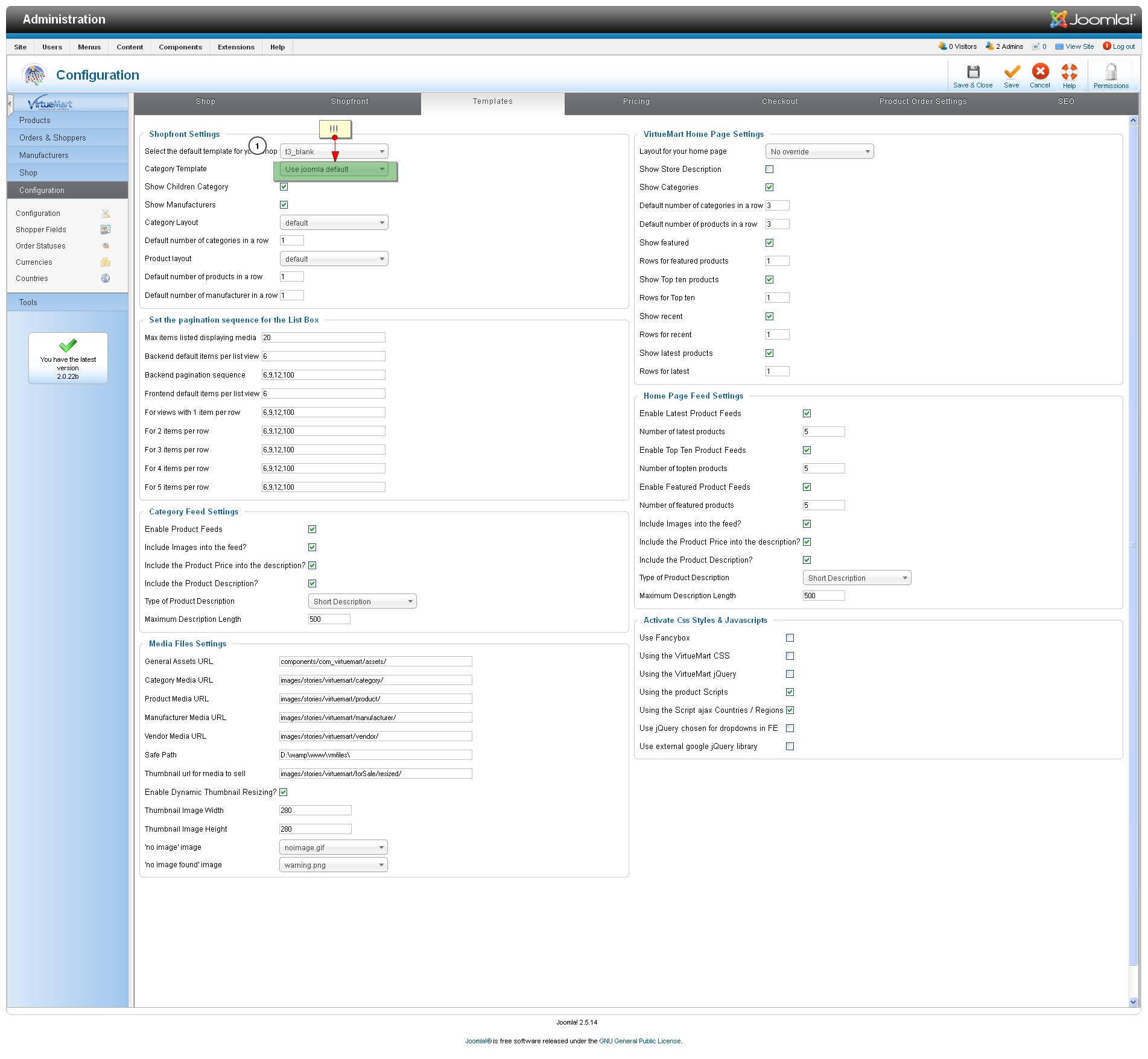This screenshot has height=1059, width=1148.
Task: Click the Countries globe icon
Action: (x=106, y=279)
